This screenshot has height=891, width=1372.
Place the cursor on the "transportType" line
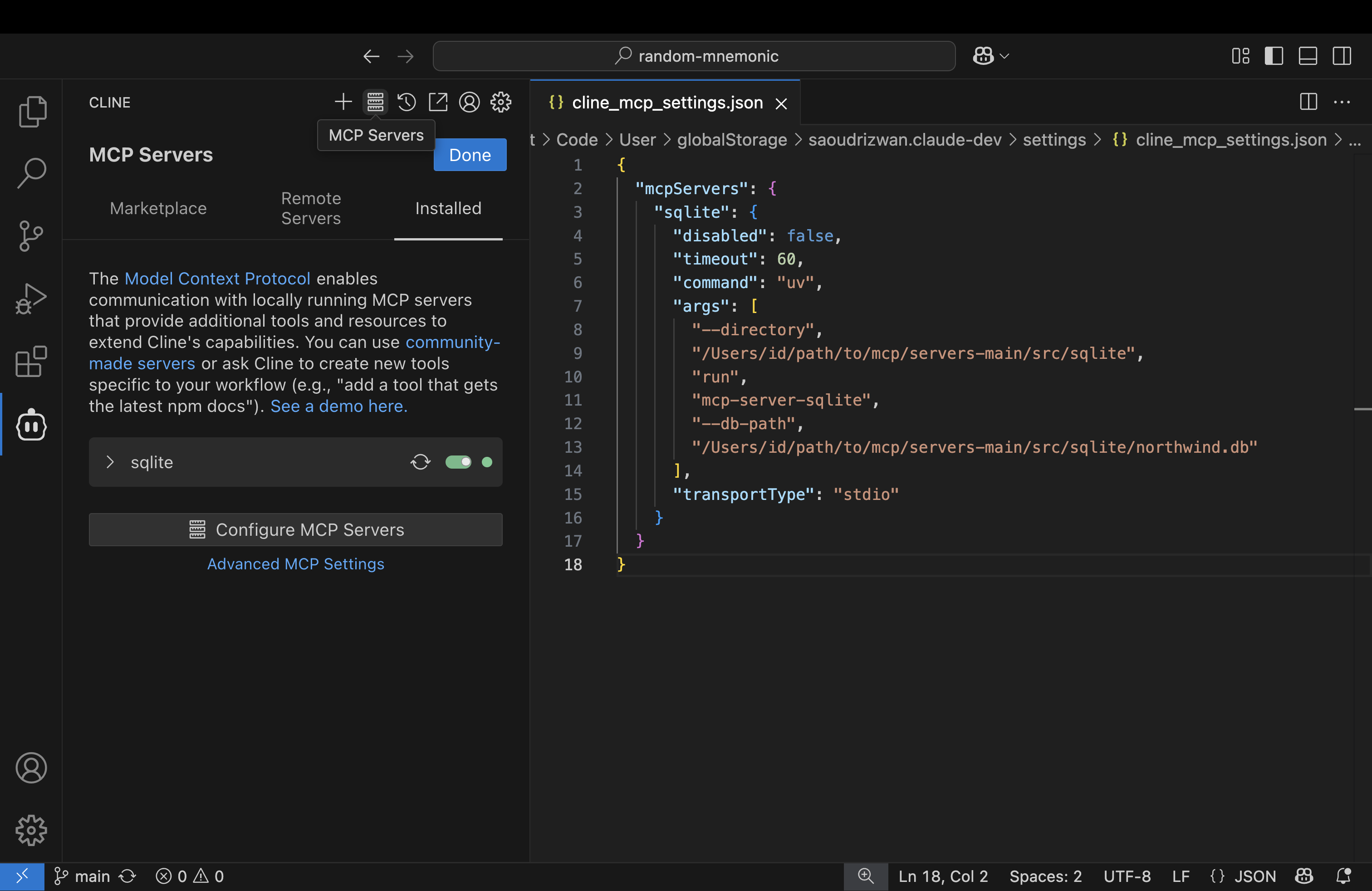(785, 494)
